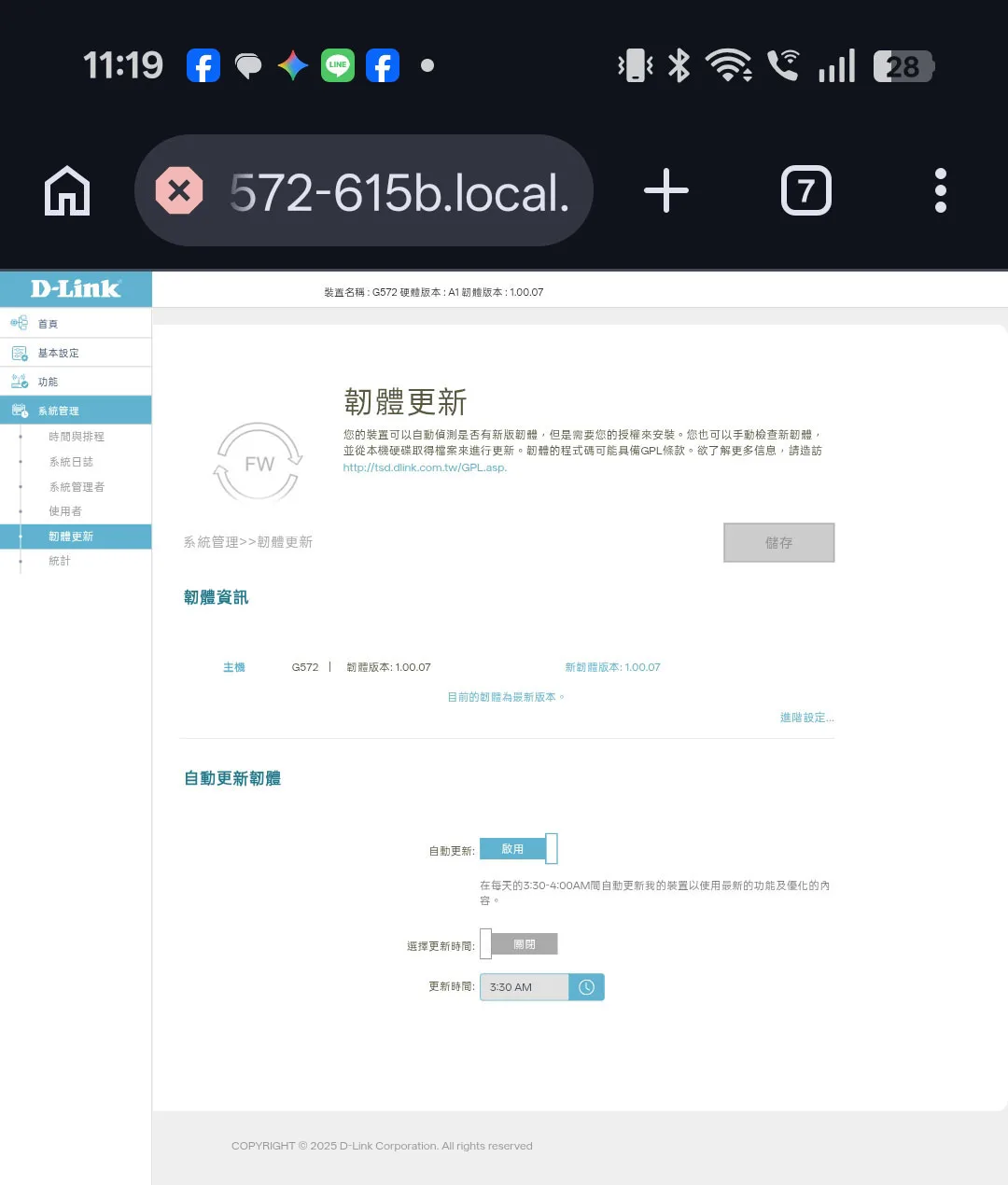Click the 首頁 home sidebar icon

[x=19, y=323]
